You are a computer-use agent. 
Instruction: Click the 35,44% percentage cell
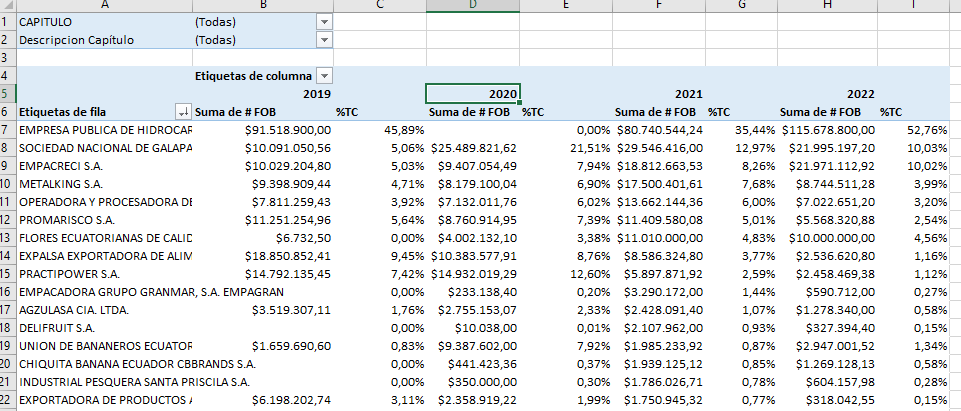coord(742,130)
